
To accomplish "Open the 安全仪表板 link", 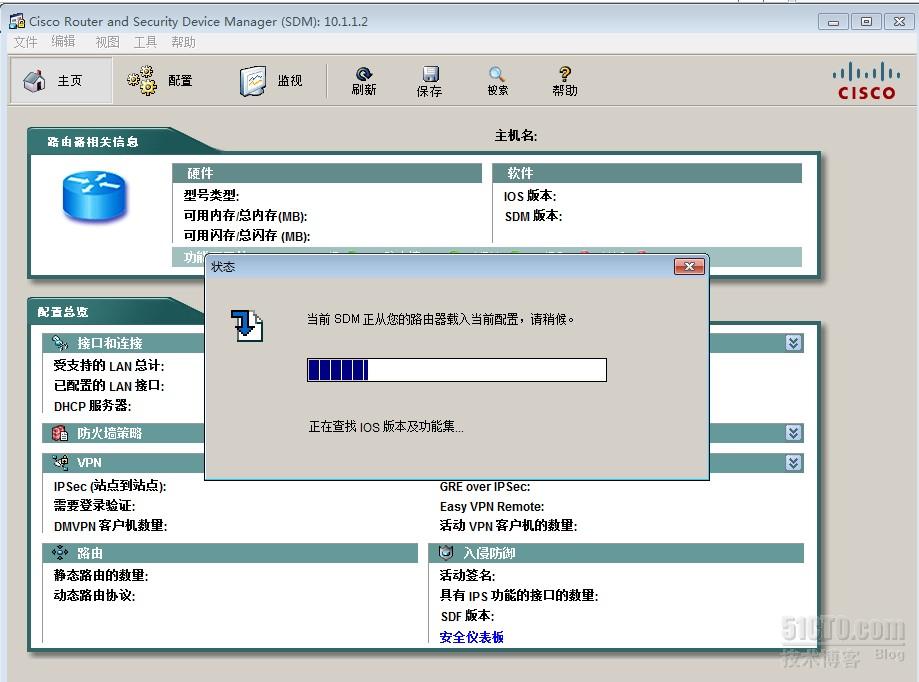I will pos(472,637).
